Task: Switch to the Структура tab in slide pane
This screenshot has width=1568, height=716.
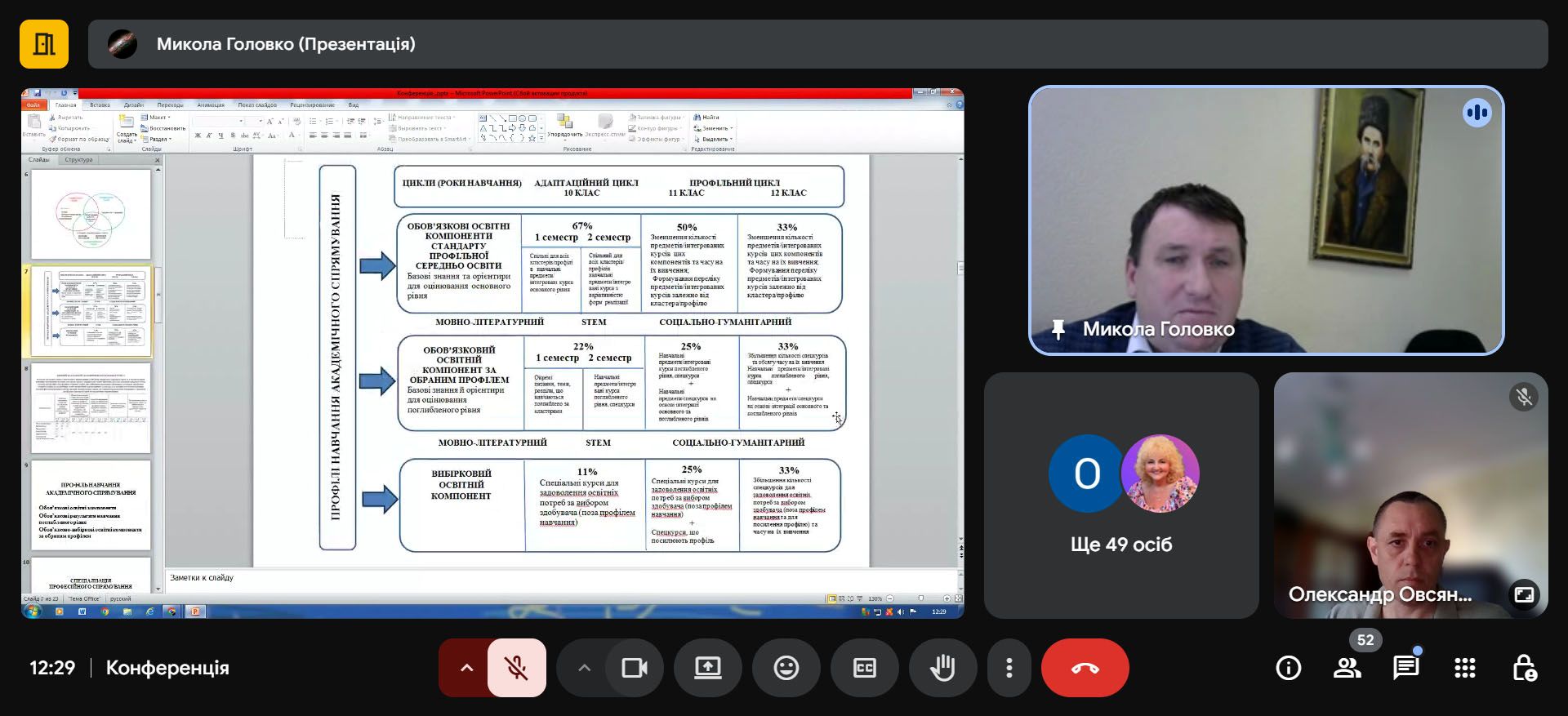Action: [x=78, y=160]
